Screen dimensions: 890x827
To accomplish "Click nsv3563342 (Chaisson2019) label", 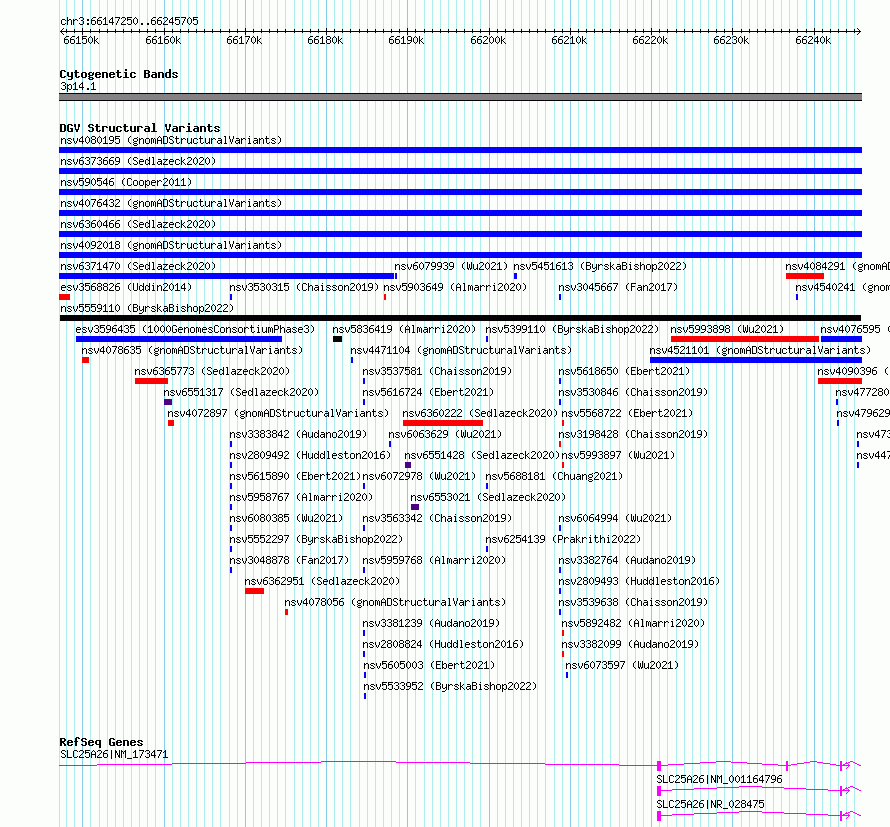I will (x=437, y=518).
